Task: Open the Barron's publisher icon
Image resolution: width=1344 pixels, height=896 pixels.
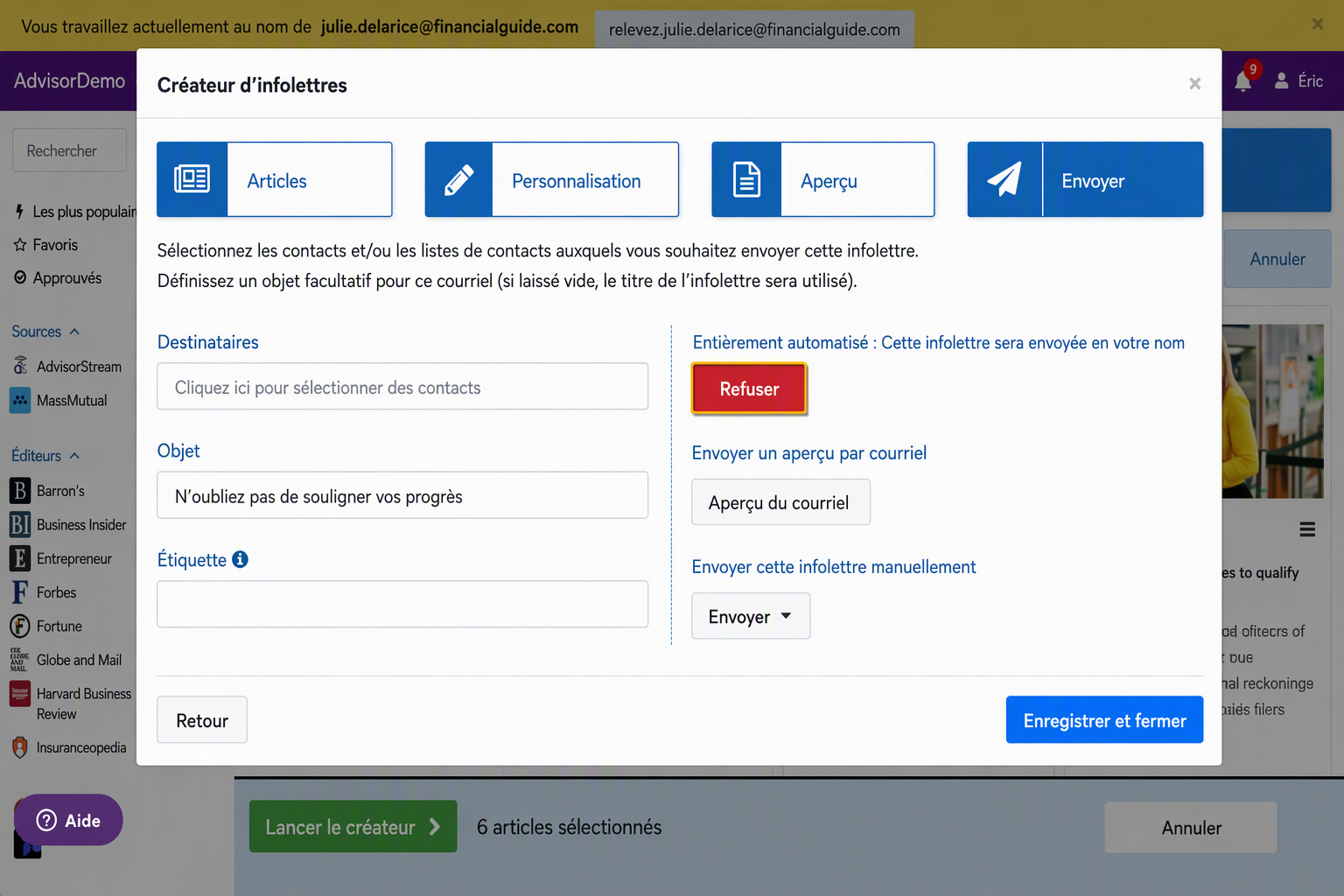Action: click(20, 491)
